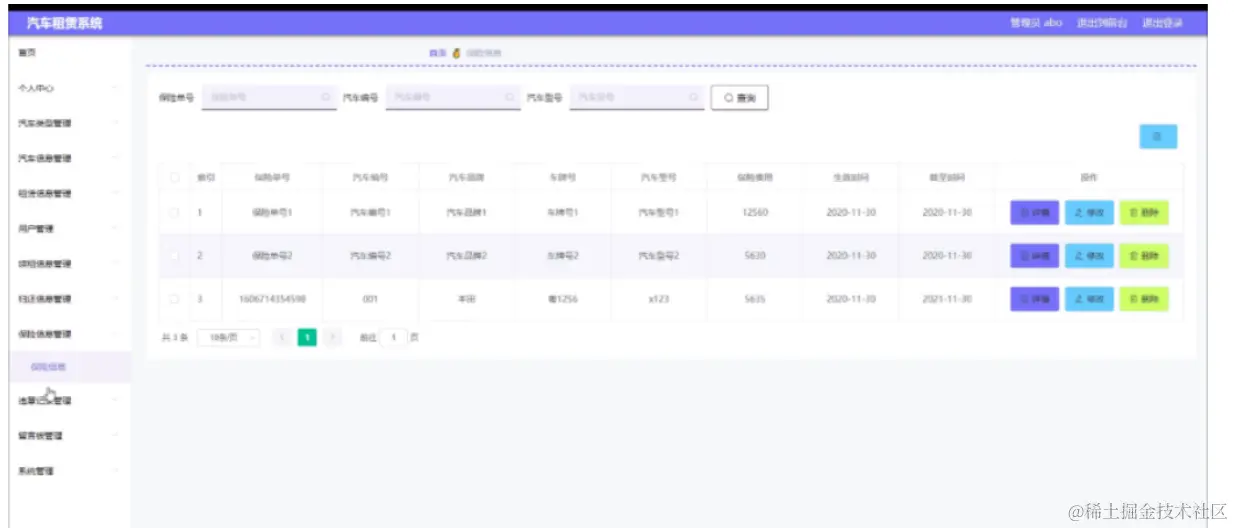This screenshot has width=1234, height=528.
Task: Click the blue icon button above the table
Action: pyautogui.click(x=1158, y=137)
